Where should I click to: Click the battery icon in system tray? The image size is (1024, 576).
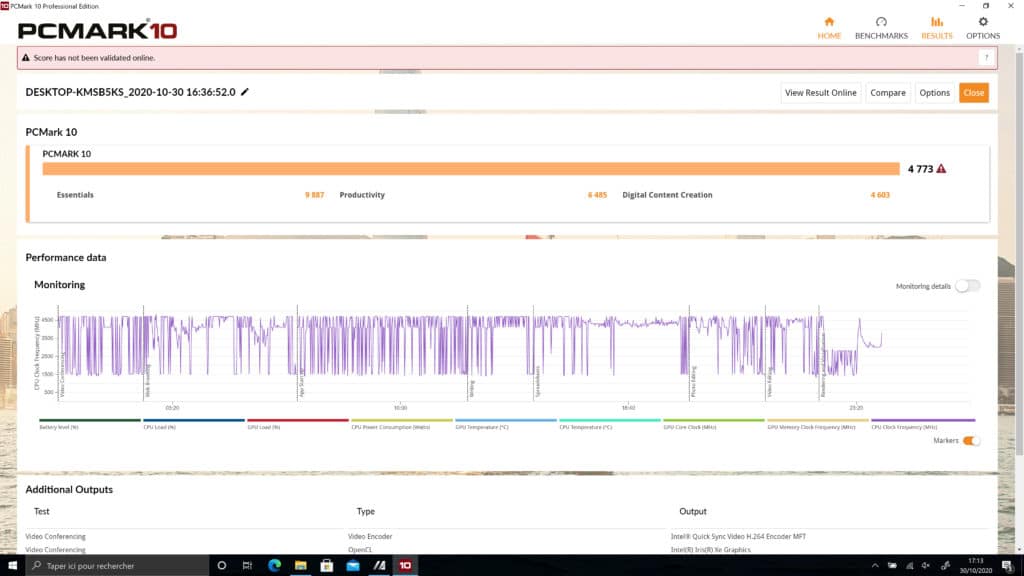pyautogui.click(x=892, y=566)
